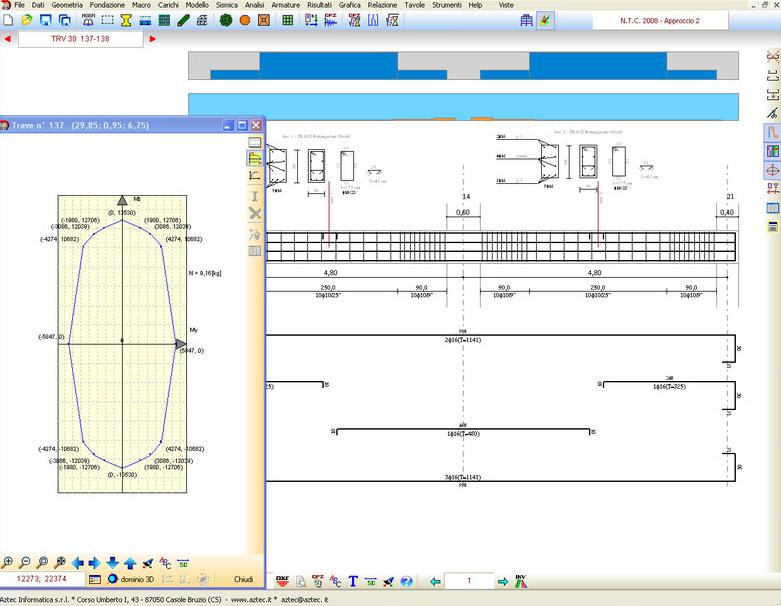The width and height of the screenshot is (781, 606).
Task: Advance to next page with green right arrow
Action: tap(503, 580)
